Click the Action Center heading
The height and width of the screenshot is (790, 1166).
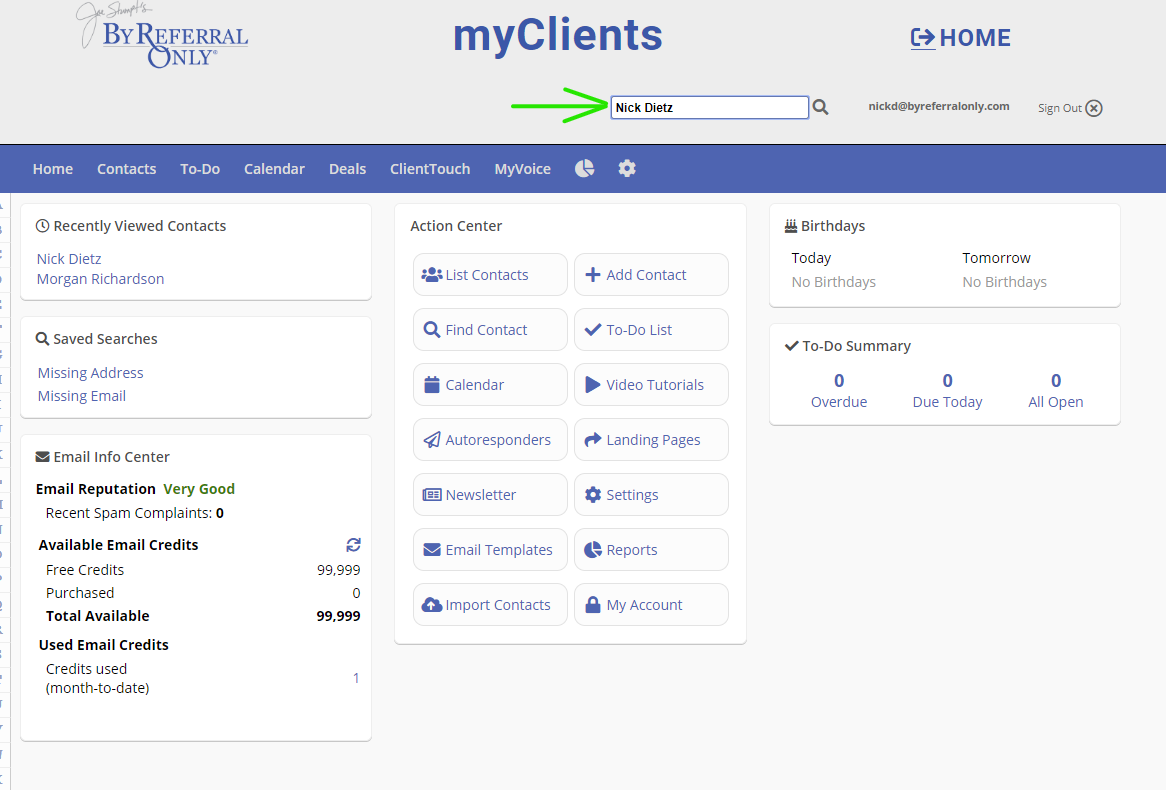pos(456,226)
